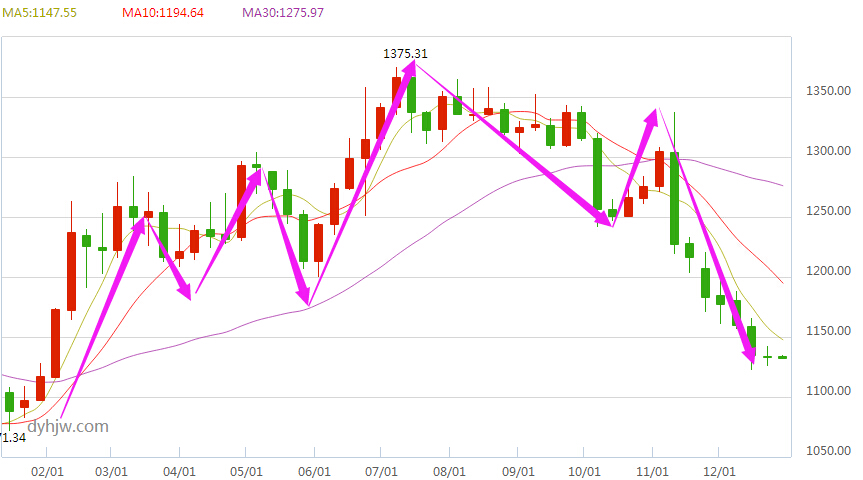Select the 04/01 date axis label
This screenshot has height=480, width=863.
[179, 472]
